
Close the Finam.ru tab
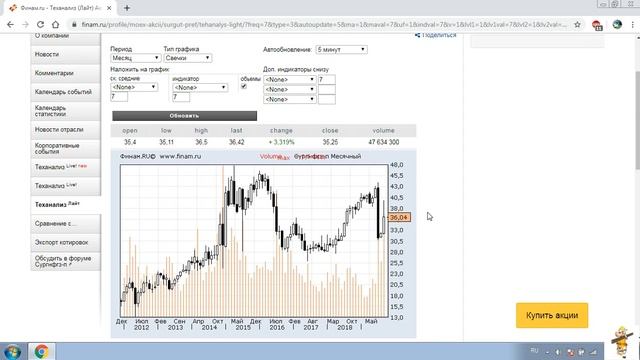(109, 8)
